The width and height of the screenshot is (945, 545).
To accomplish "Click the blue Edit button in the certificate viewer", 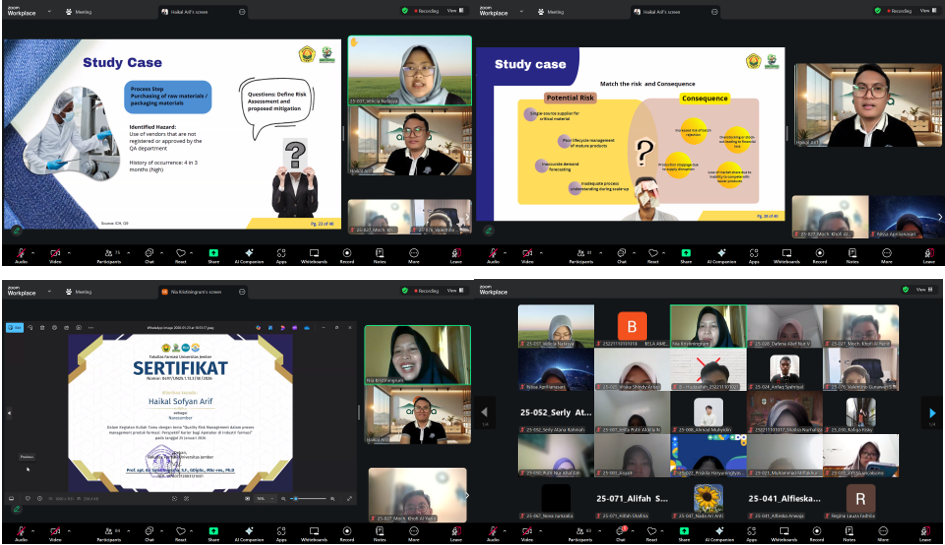I will (17, 327).
